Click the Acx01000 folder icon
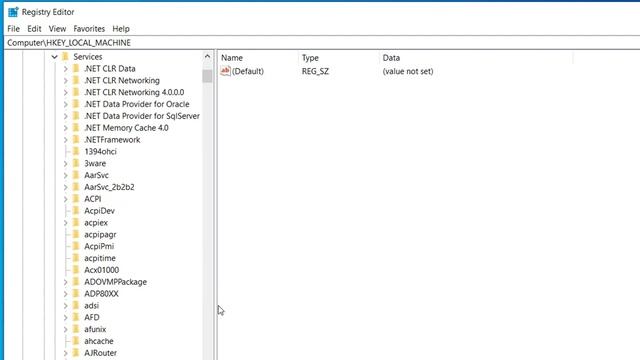This screenshot has width=640, height=360. point(76,269)
